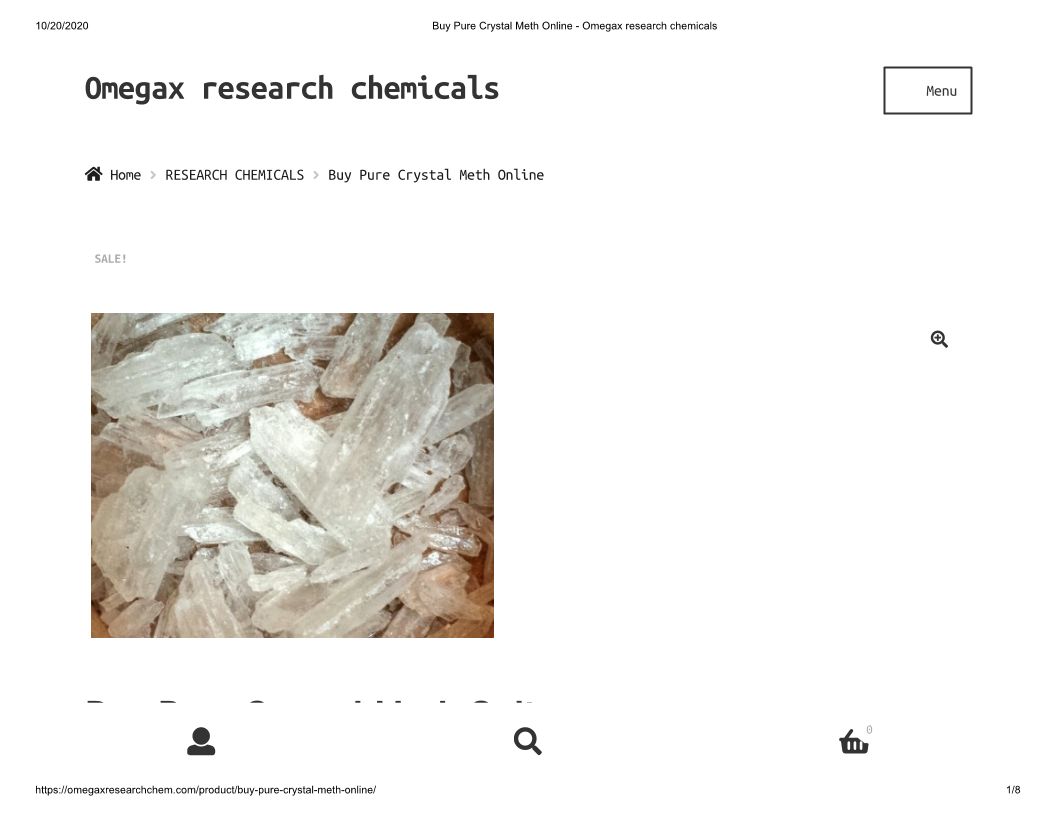The image size is (1056, 816).
Task: Open the user account icon
Action: [x=201, y=741]
